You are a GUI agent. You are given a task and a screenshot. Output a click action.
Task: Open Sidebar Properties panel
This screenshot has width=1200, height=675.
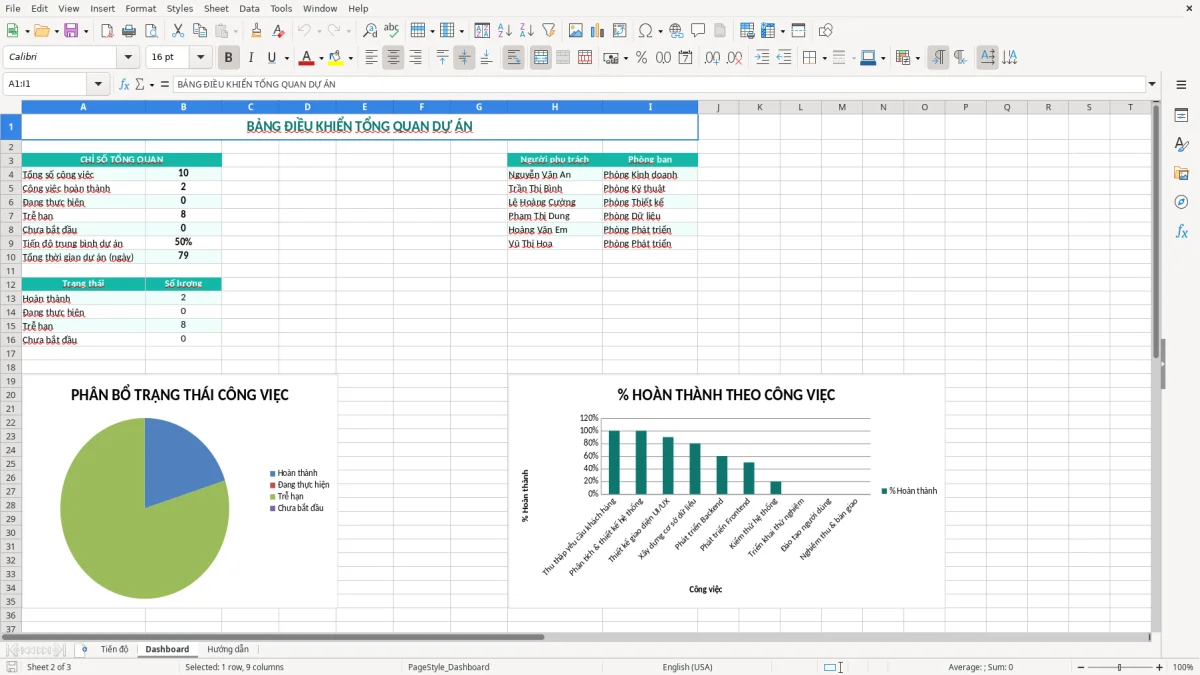[x=1181, y=116]
